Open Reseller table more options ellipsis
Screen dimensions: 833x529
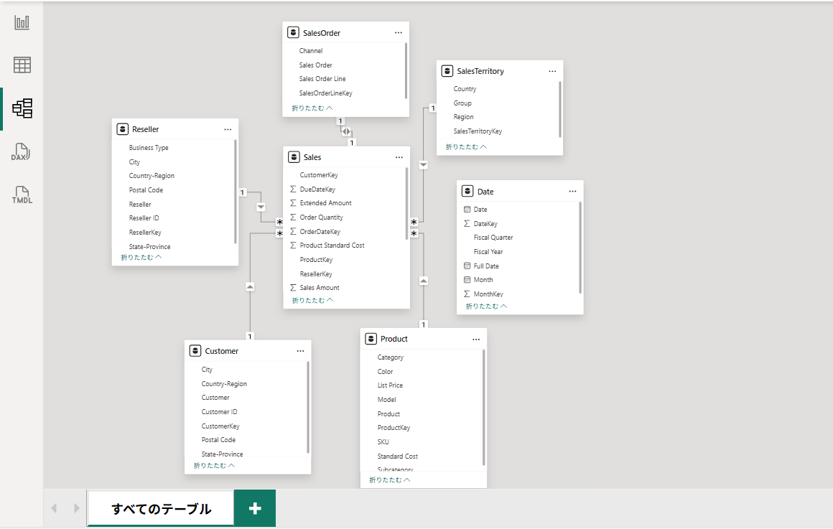[228, 130]
